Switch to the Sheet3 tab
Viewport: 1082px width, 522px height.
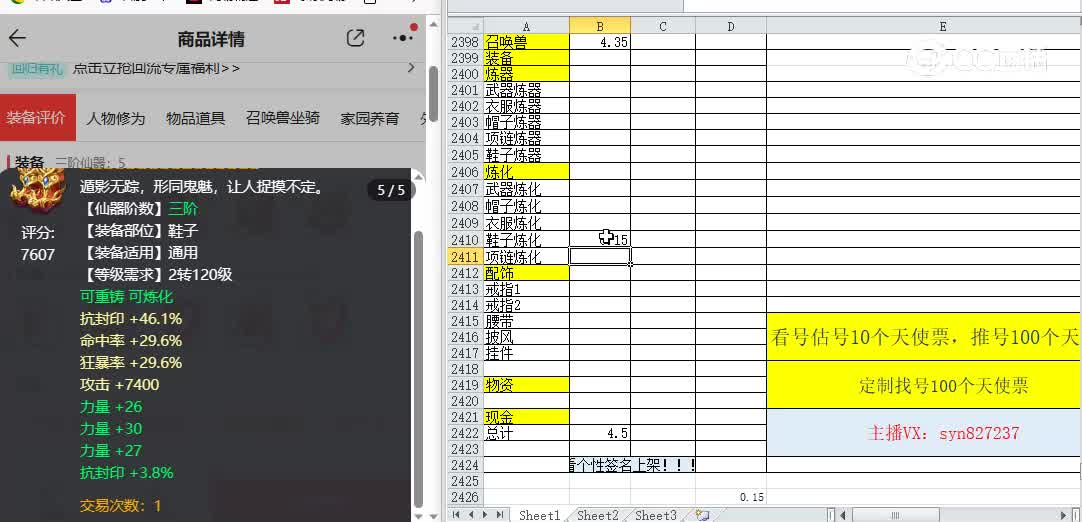coord(656,515)
